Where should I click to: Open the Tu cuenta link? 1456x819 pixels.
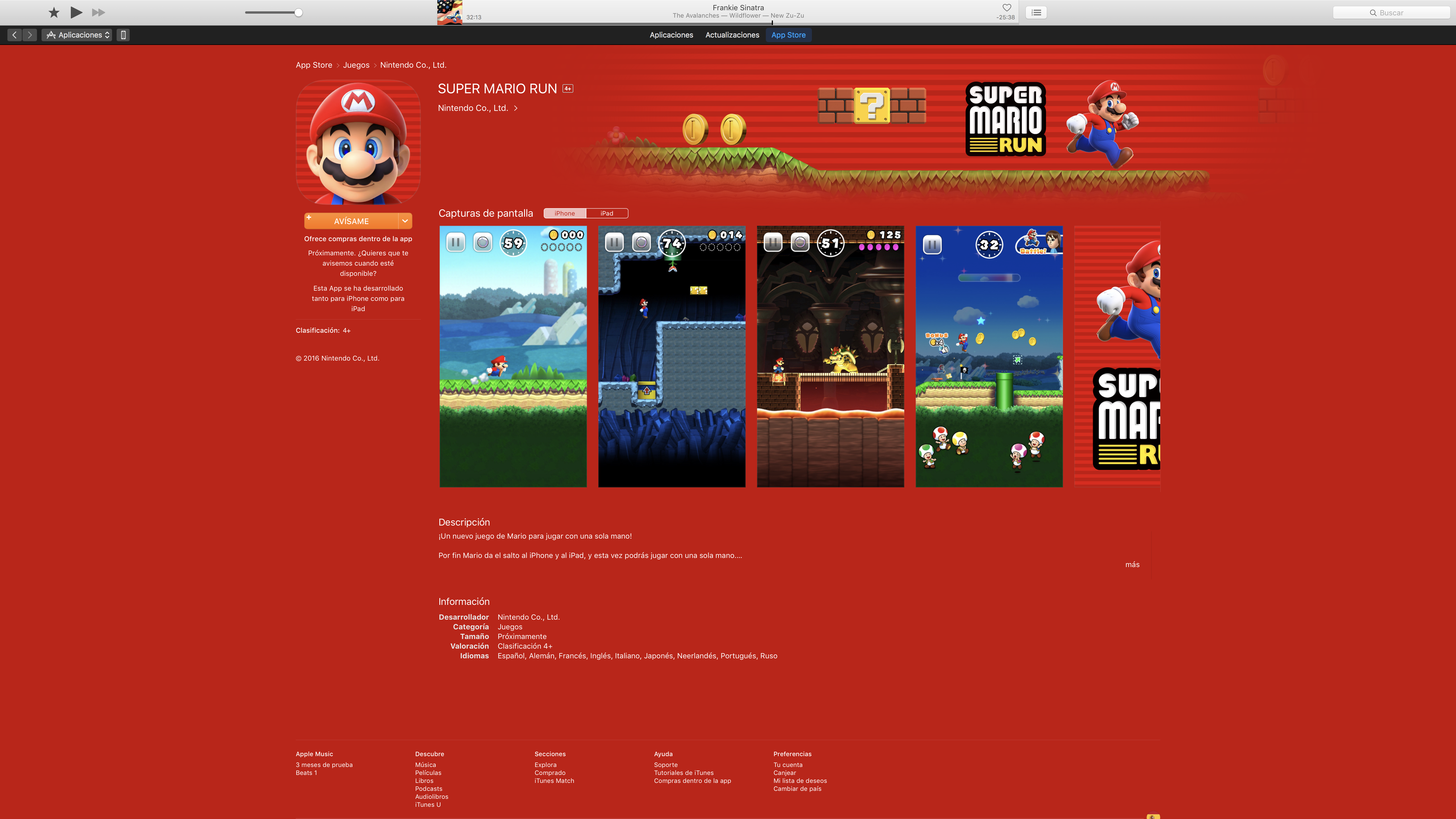click(x=788, y=765)
